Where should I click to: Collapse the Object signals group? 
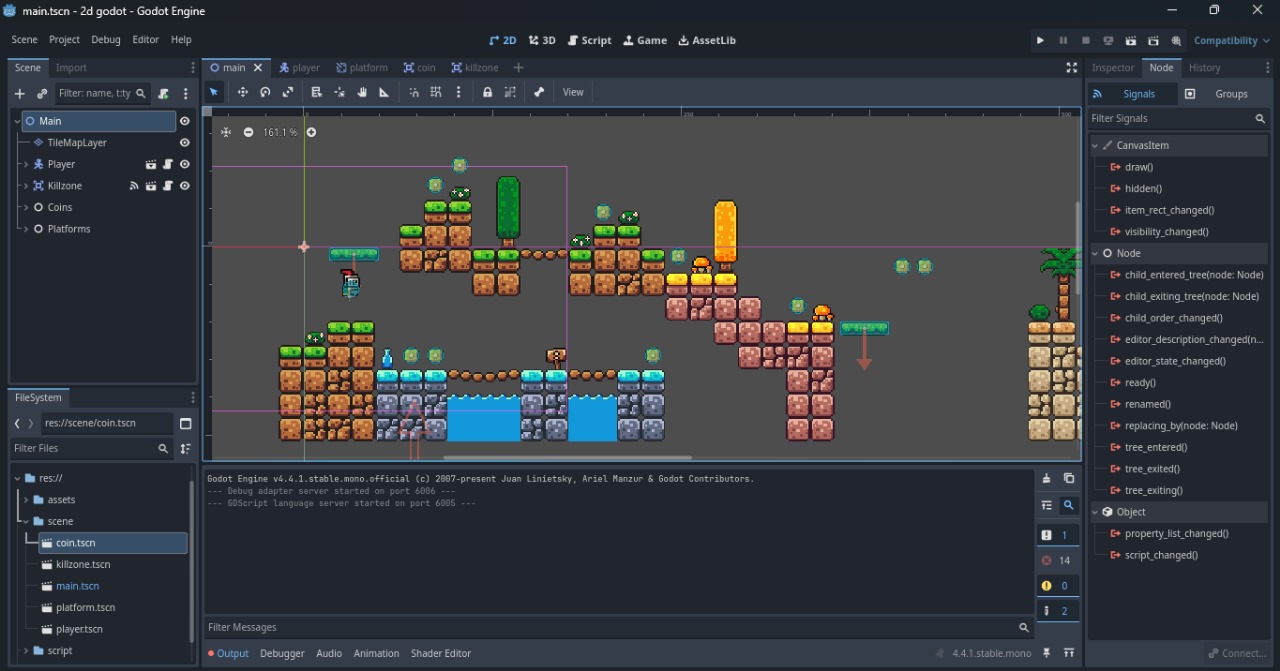(x=1096, y=512)
